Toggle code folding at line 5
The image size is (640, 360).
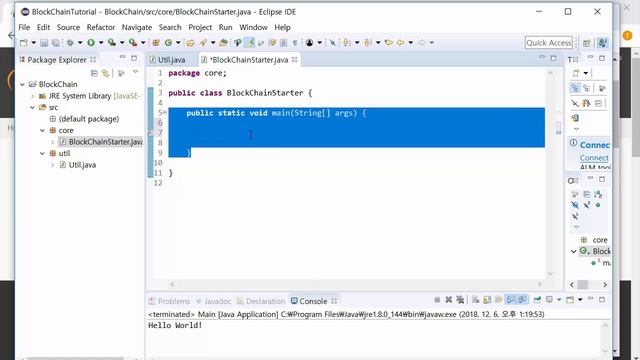pyautogui.click(x=164, y=112)
